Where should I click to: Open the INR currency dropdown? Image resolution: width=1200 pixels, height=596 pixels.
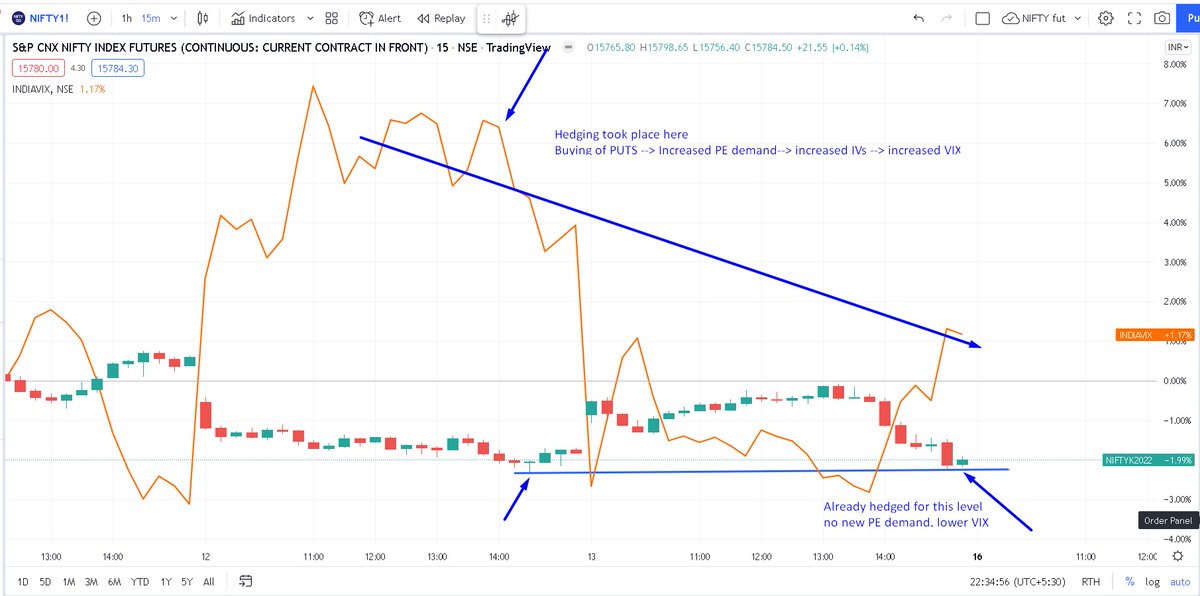click(1177, 47)
